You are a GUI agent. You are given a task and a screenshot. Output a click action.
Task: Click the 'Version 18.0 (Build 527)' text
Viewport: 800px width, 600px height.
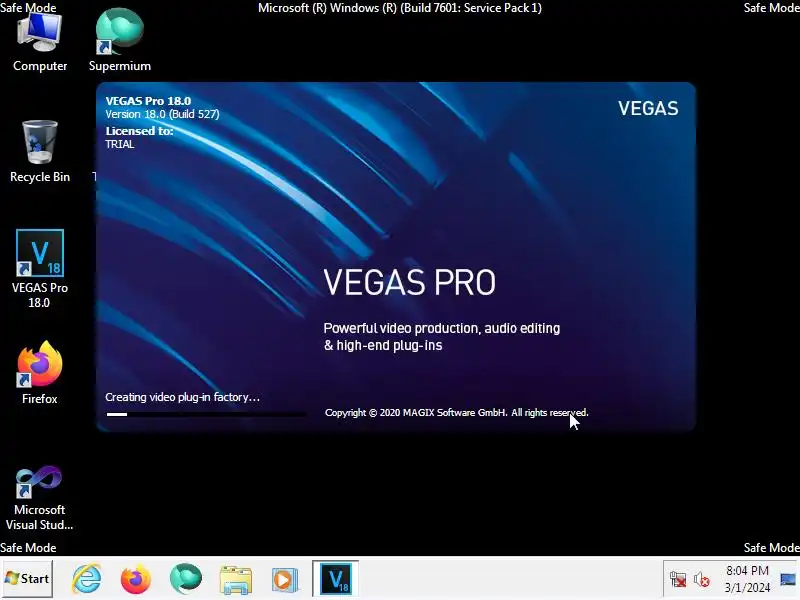tap(162, 114)
